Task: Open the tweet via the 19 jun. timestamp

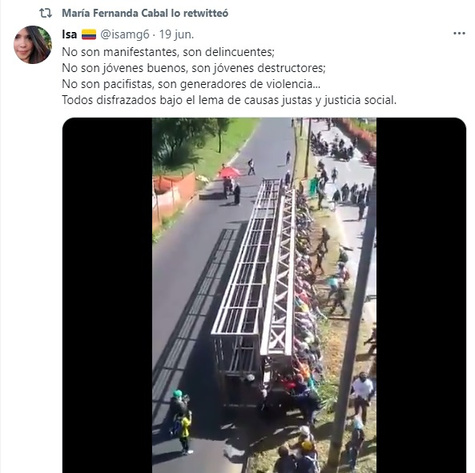Action: pos(176,34)
